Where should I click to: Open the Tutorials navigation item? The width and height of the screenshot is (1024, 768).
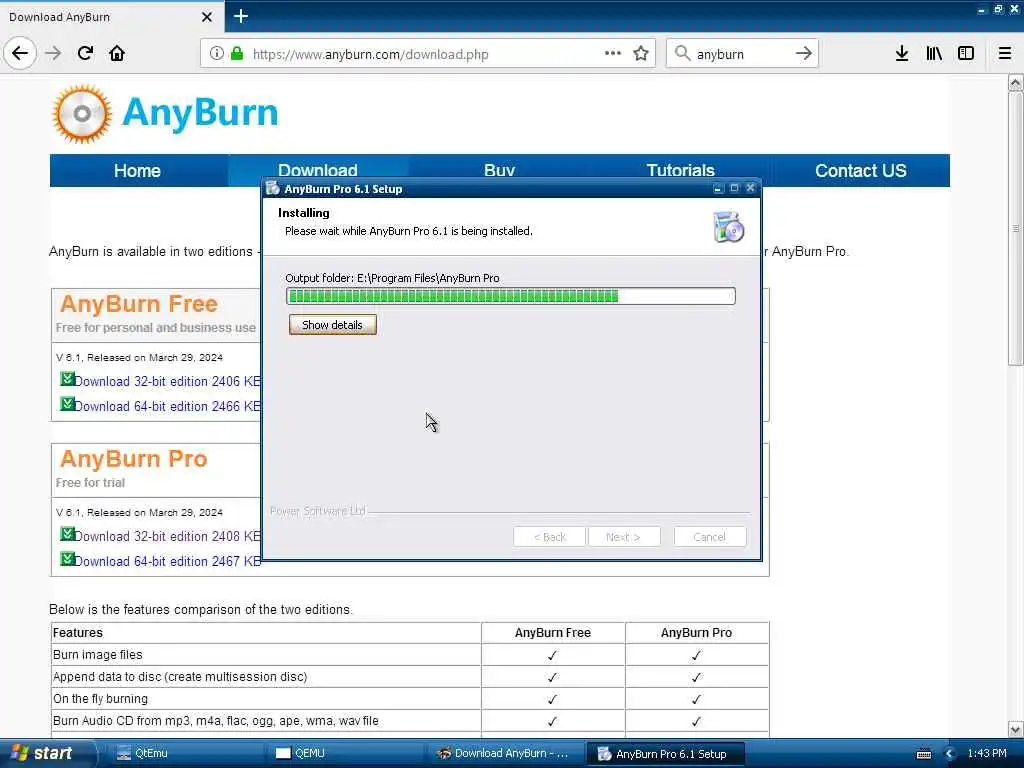pyautogui.click(x=680, y=170)
